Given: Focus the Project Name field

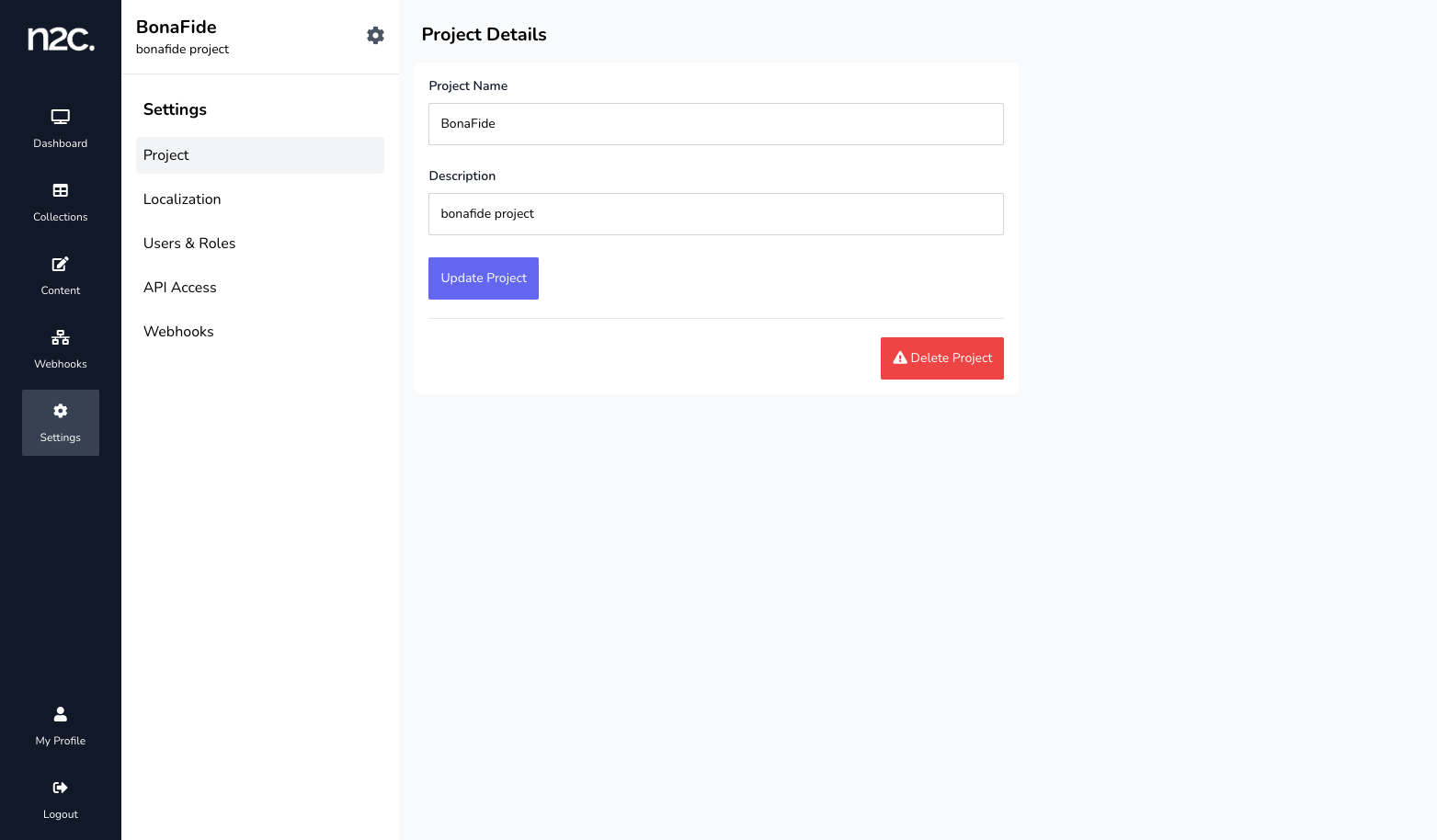Looking at the screenshot, I should [x=715, y=124].
